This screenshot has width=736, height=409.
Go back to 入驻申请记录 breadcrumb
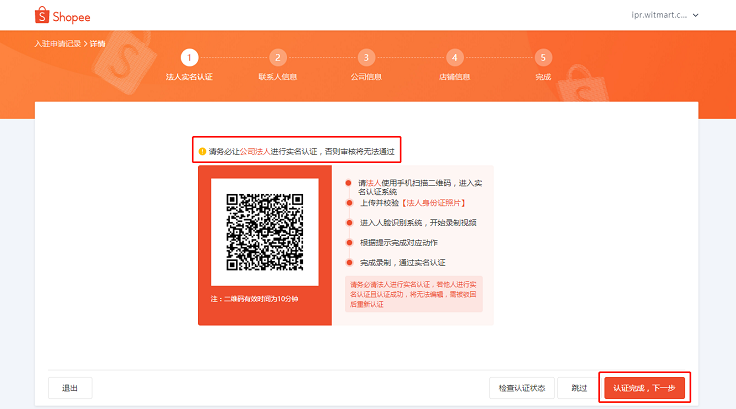(58, 44)
